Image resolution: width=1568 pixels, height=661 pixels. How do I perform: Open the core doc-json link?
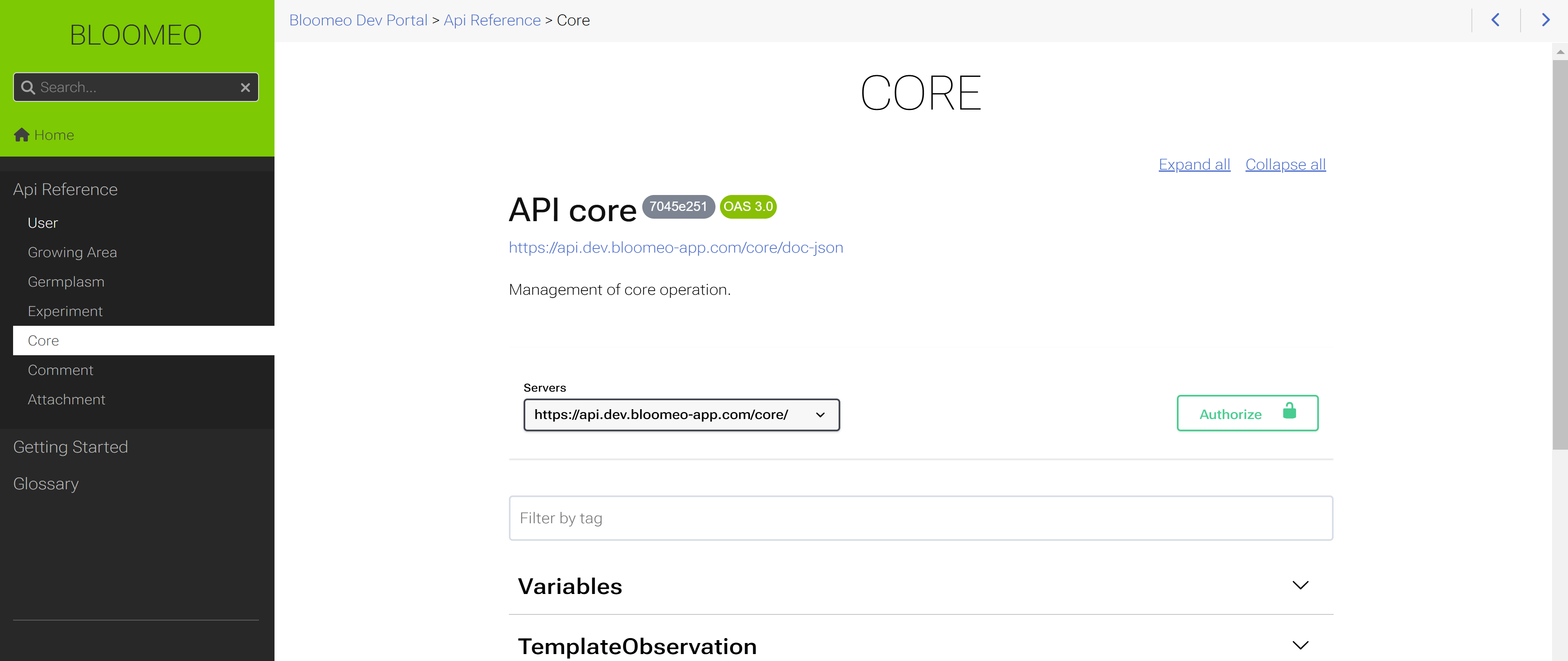[x=676, y=247]
